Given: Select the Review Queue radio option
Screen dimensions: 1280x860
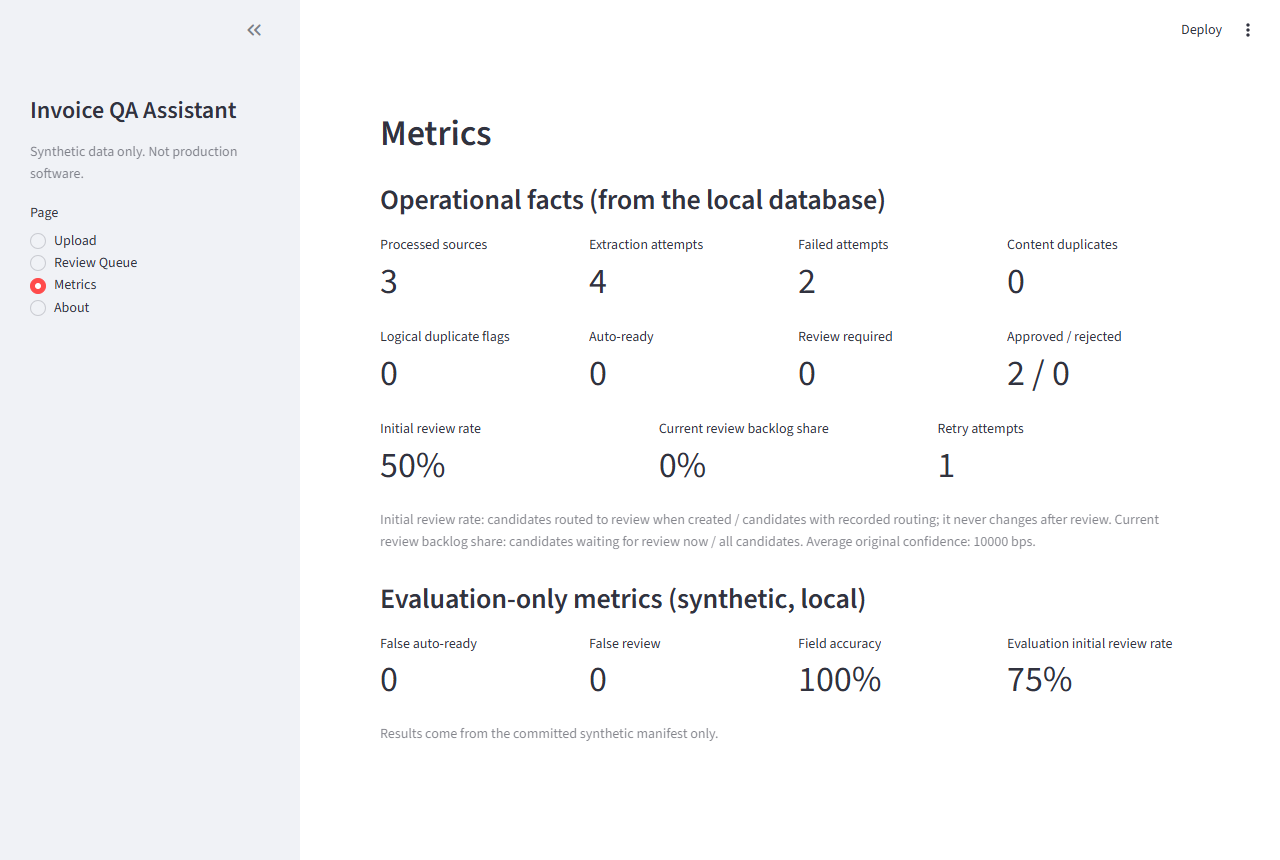Looking at the screenshot, I should pos(38,263).
